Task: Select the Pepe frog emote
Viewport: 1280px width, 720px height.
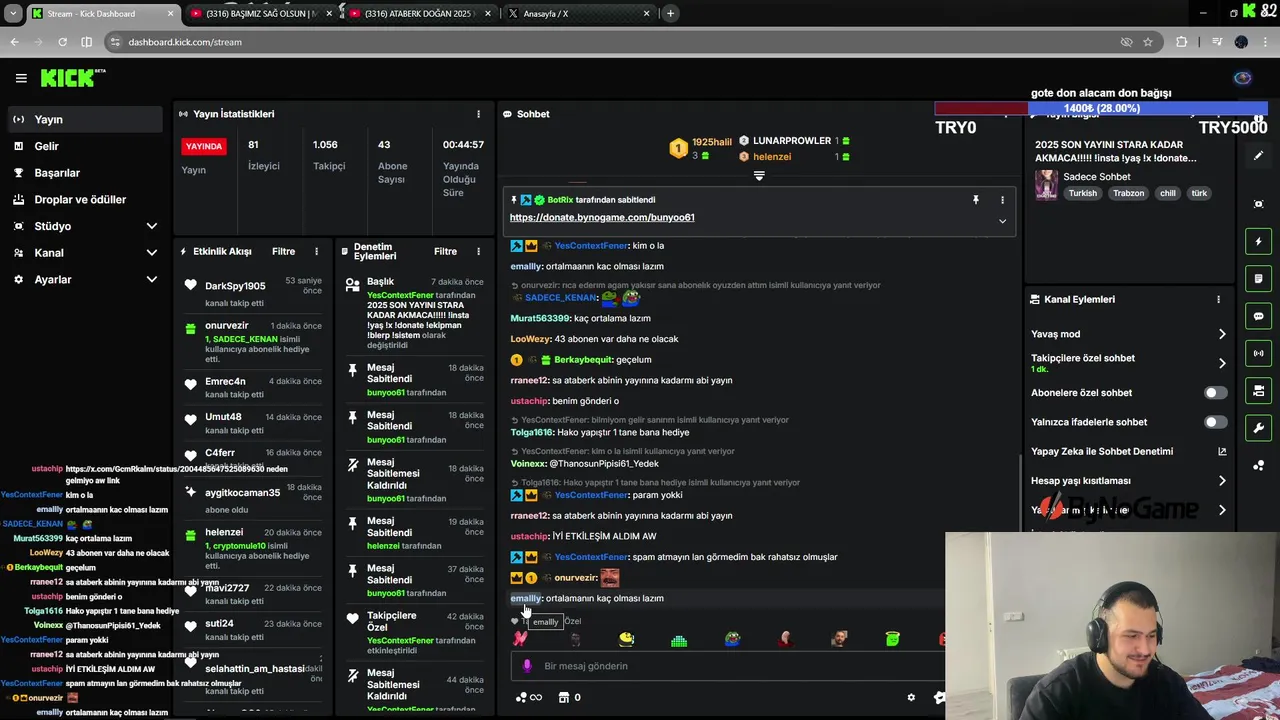Action: 732,639
